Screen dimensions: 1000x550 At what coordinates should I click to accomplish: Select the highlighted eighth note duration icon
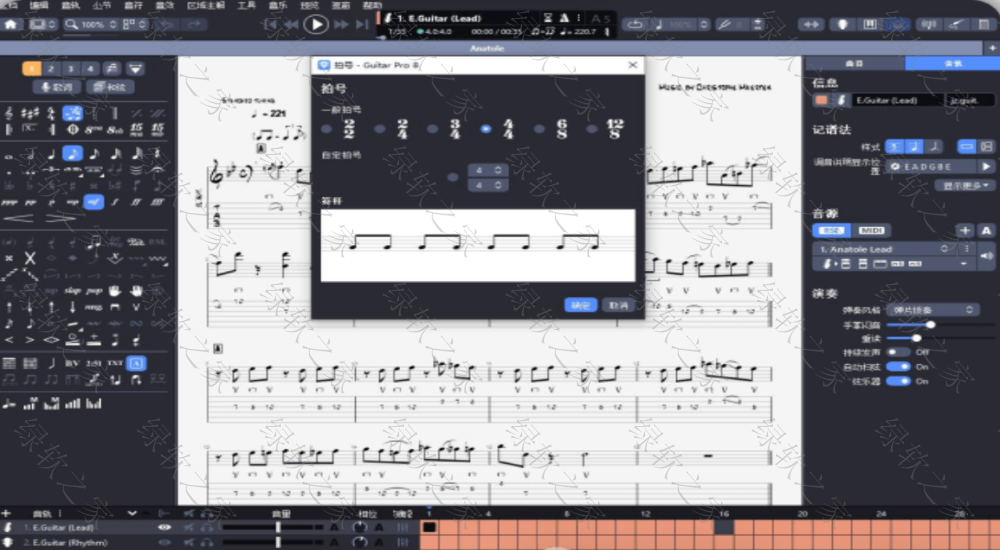tap(72, 153)
